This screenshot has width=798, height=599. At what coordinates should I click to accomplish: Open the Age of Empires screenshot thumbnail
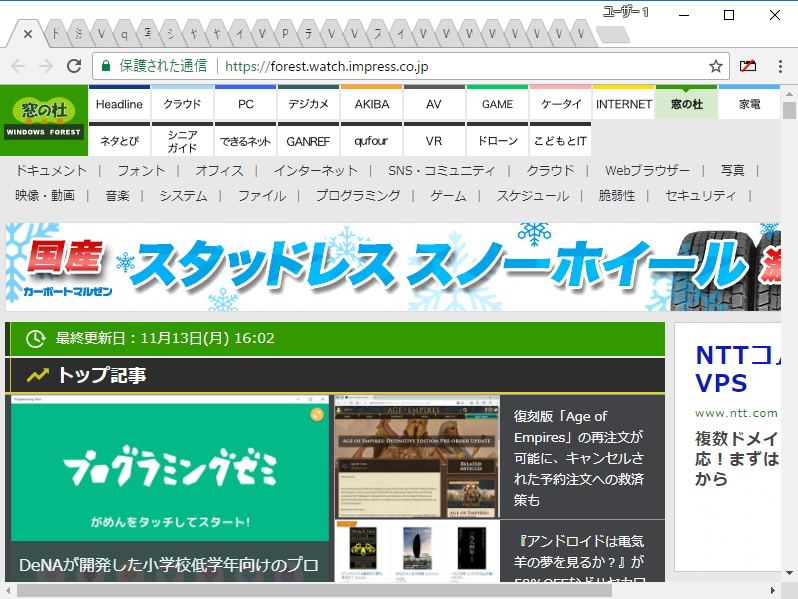(417, 457)
